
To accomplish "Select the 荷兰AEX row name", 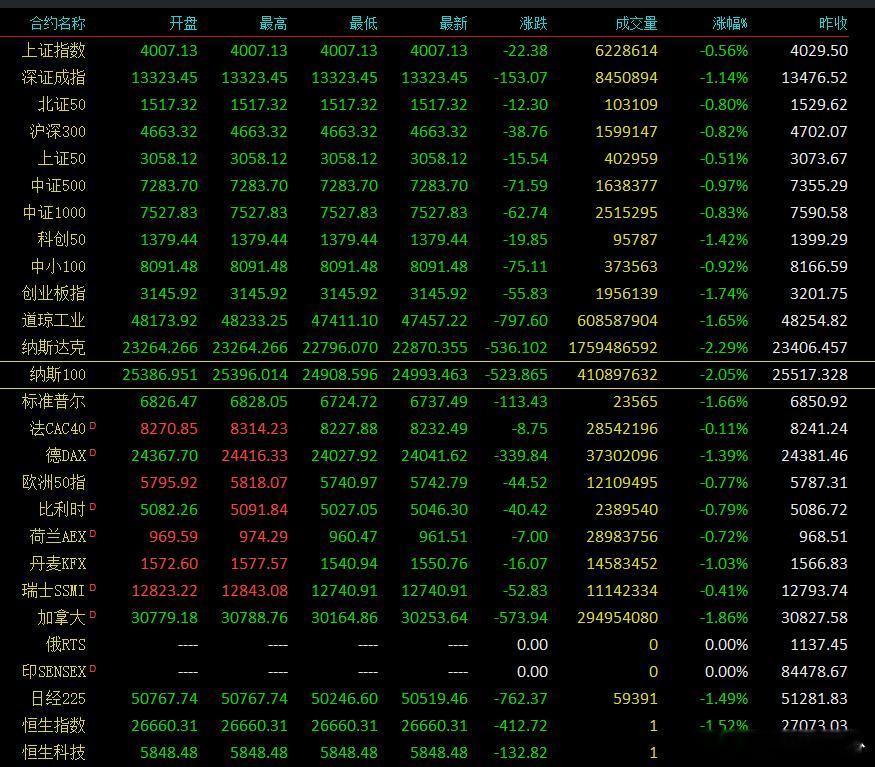I will [57, 536].
